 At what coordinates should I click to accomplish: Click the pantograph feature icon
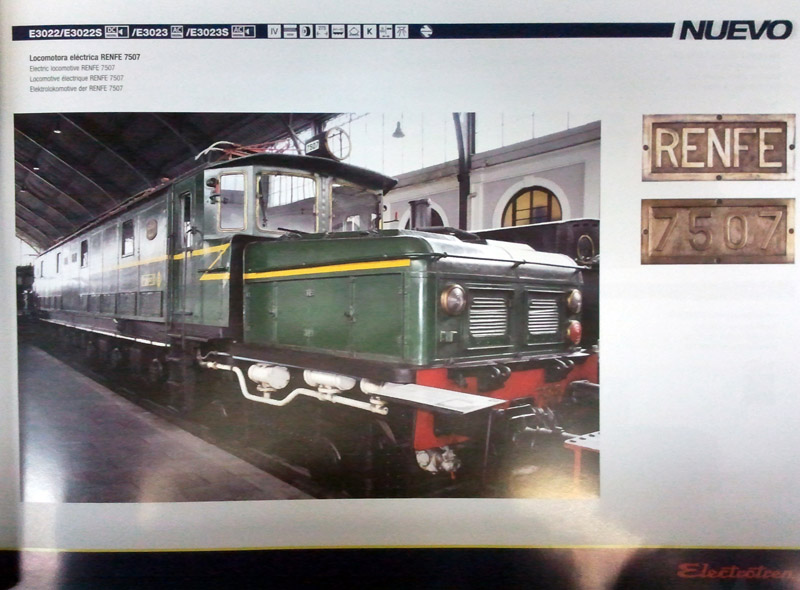(x=402, y=32)
